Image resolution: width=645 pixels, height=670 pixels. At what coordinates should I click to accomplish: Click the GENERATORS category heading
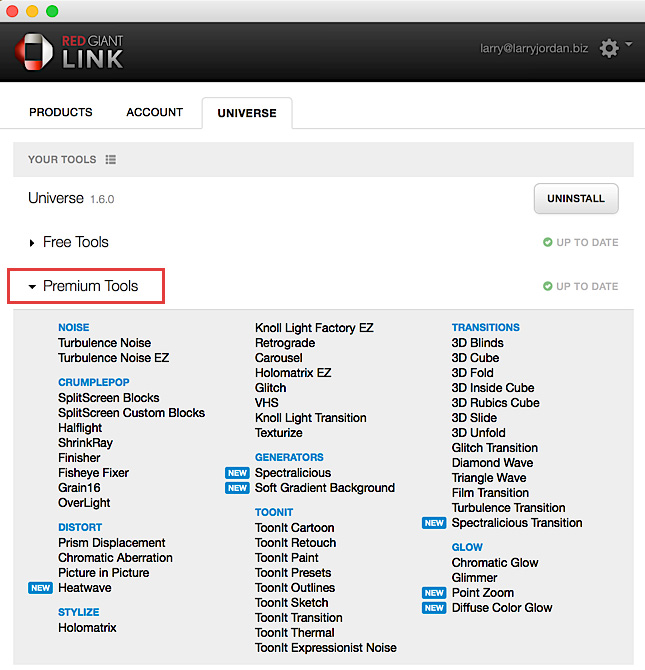click(289, 457)
